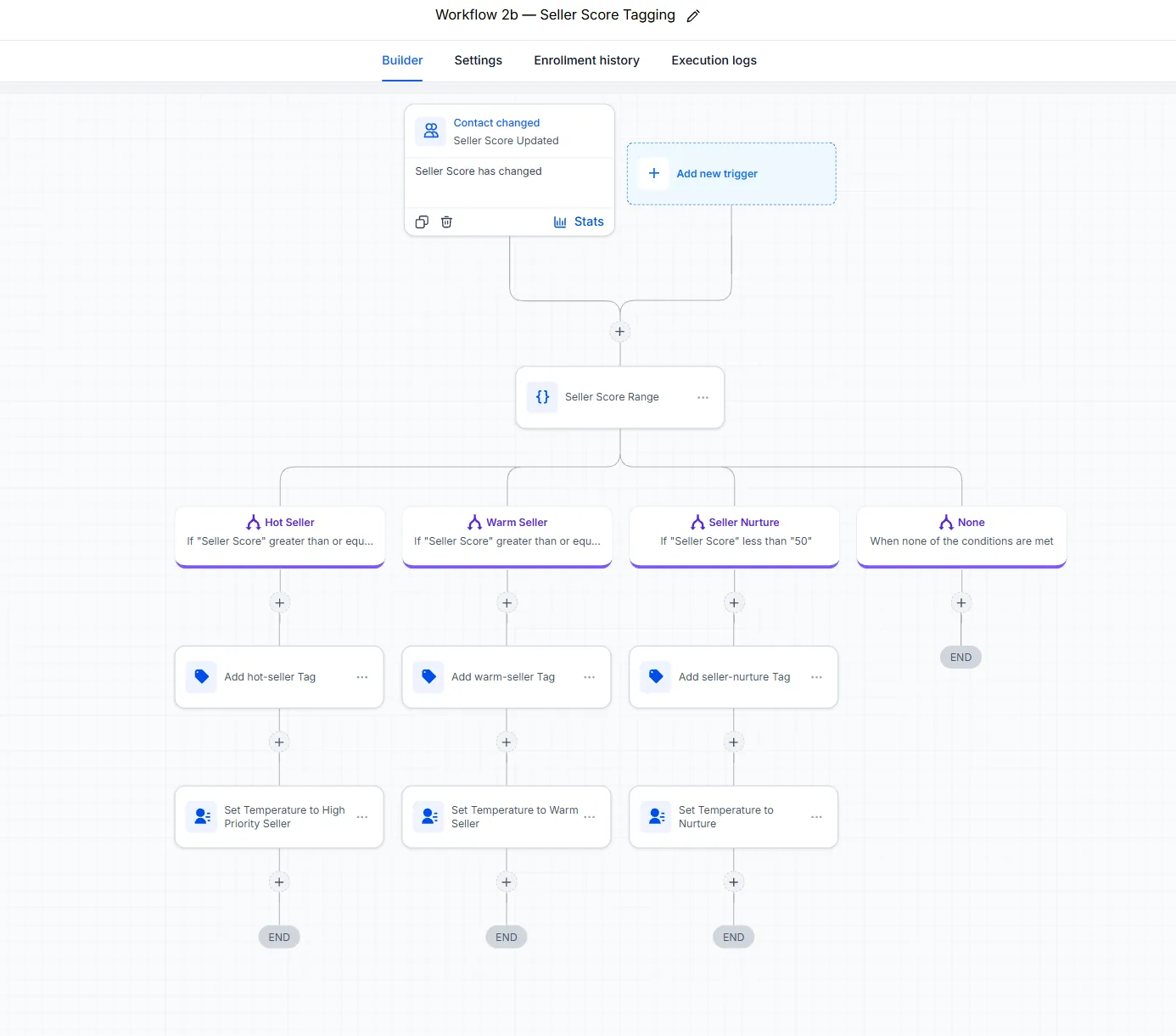
Task: Click the None branch icon
Action: pyautogui.click(x=946, y=523)
